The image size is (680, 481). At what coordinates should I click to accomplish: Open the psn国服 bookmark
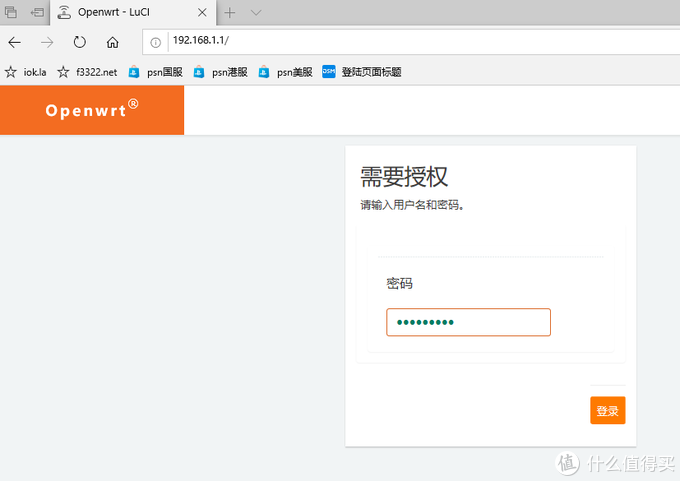coord(156,72)
